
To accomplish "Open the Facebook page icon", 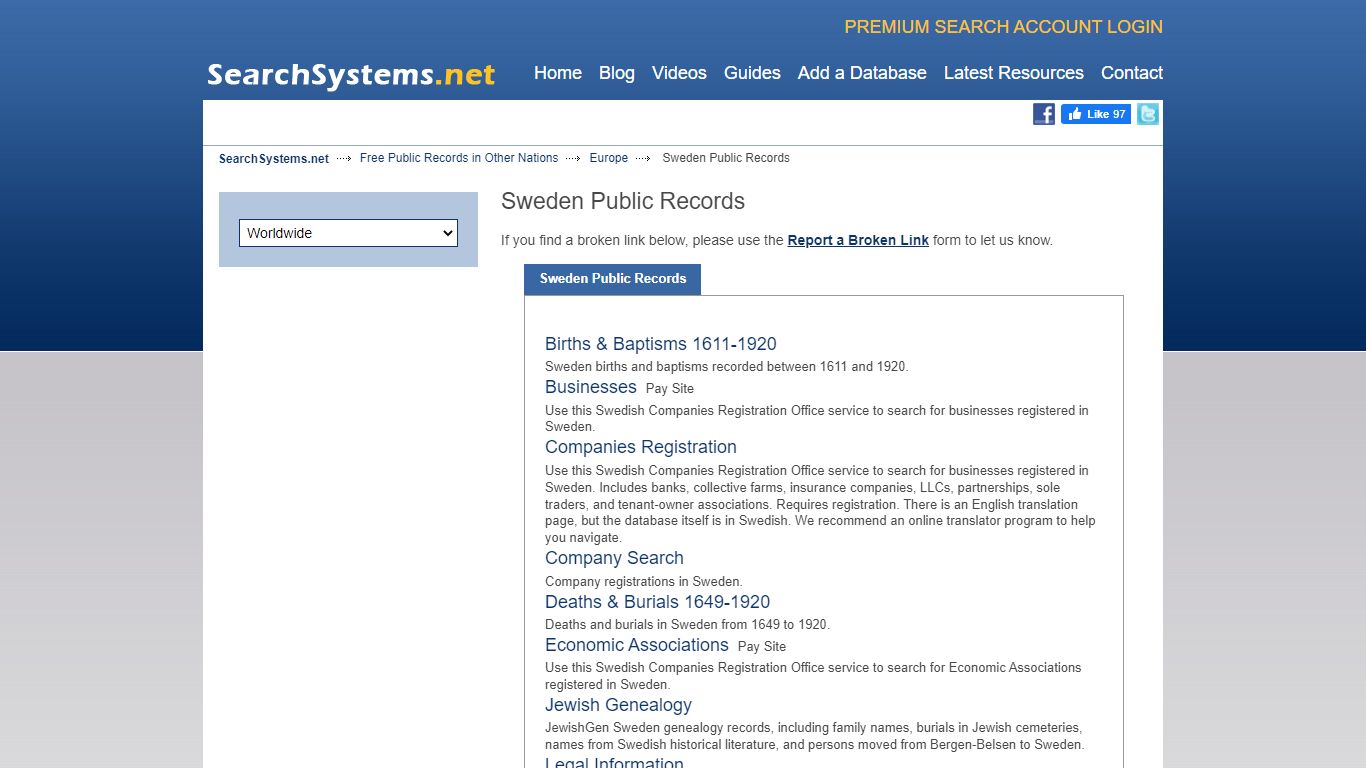I will 1044,114.
